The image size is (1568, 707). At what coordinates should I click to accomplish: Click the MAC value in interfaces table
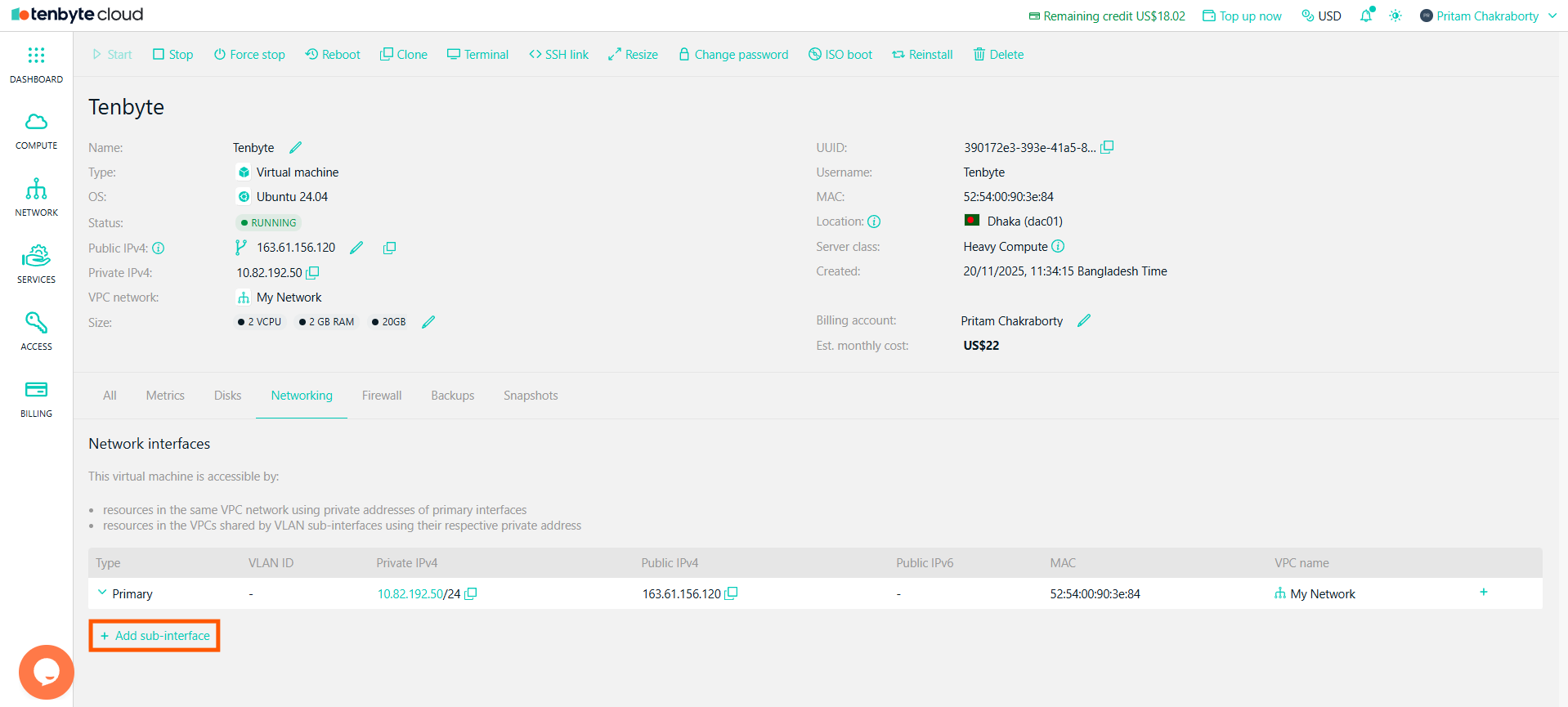1095,593
